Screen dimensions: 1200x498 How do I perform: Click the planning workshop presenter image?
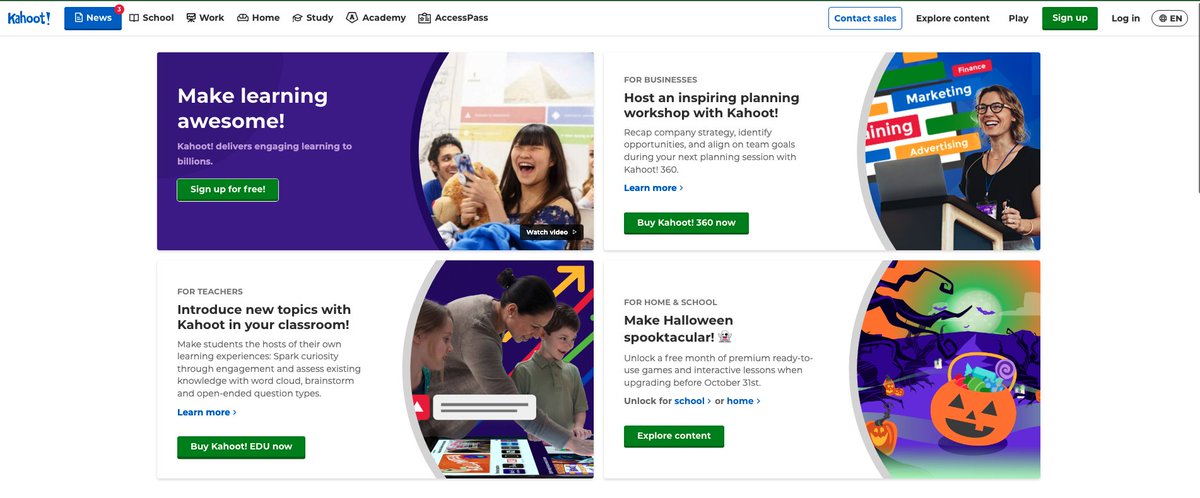[x=948, y=151]
